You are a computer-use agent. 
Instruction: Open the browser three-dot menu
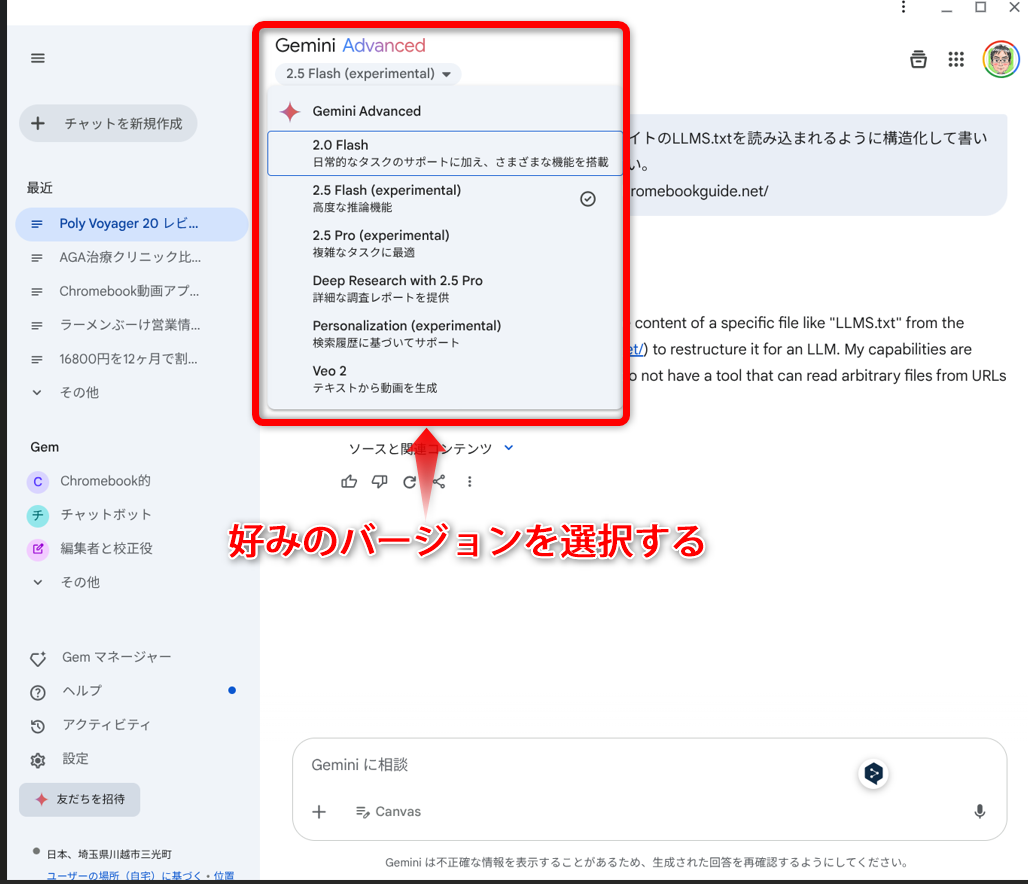(x=903, y=7)
